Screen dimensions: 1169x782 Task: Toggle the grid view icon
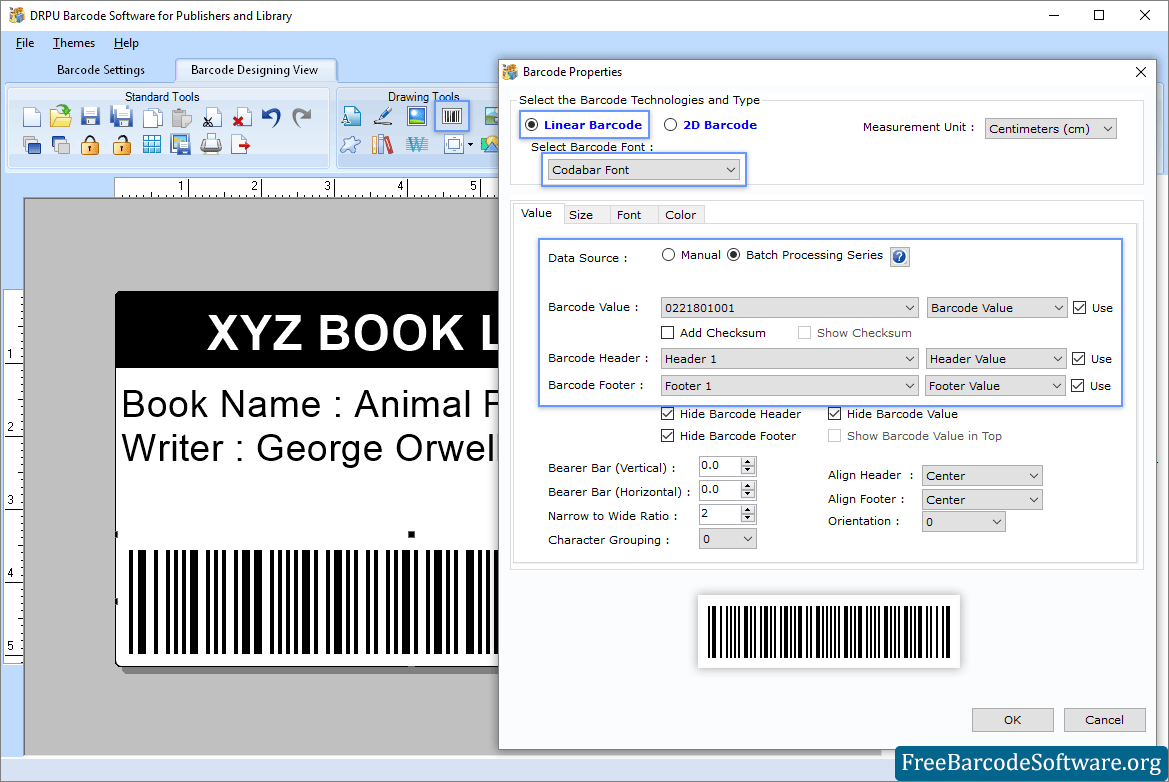click(x=151, y=145)
